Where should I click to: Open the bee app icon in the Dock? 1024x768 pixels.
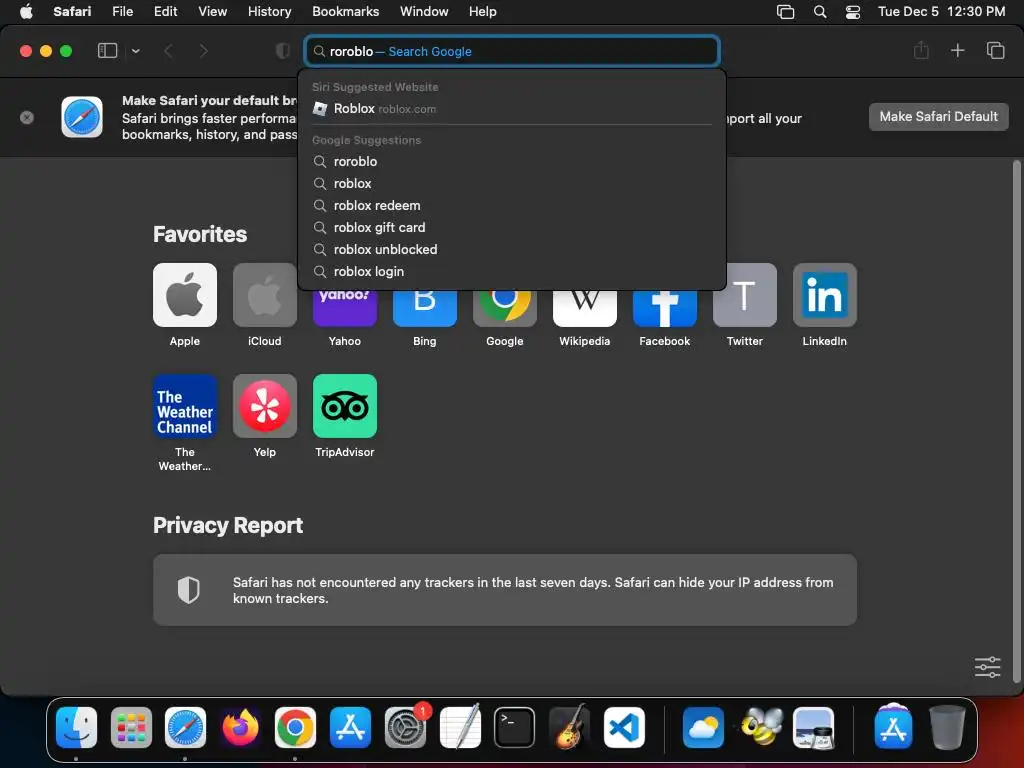(760, 727)
